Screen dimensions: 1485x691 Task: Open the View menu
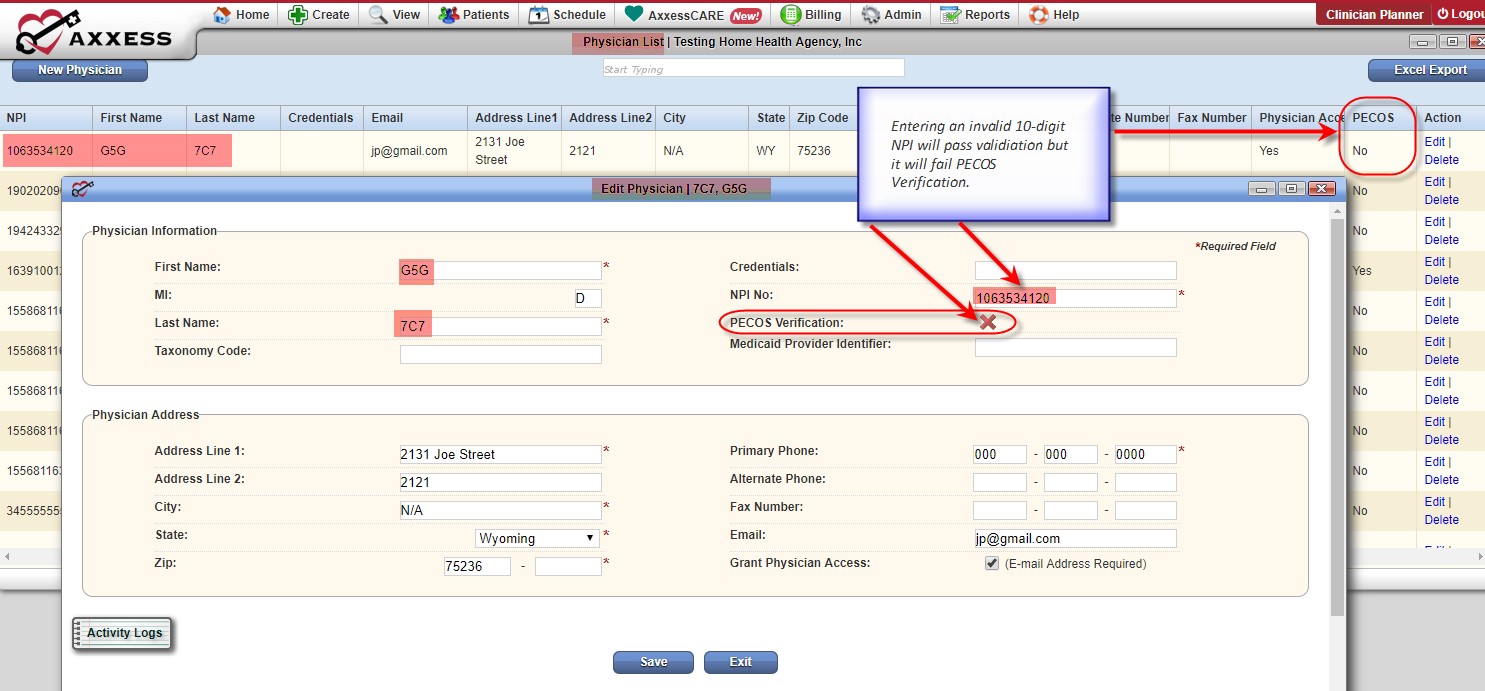point(394,15)
